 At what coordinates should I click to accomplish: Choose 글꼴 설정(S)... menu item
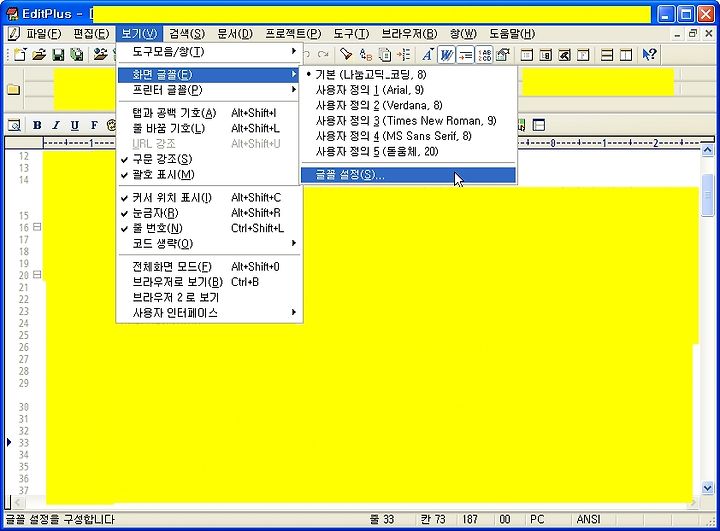coord(408,175)
